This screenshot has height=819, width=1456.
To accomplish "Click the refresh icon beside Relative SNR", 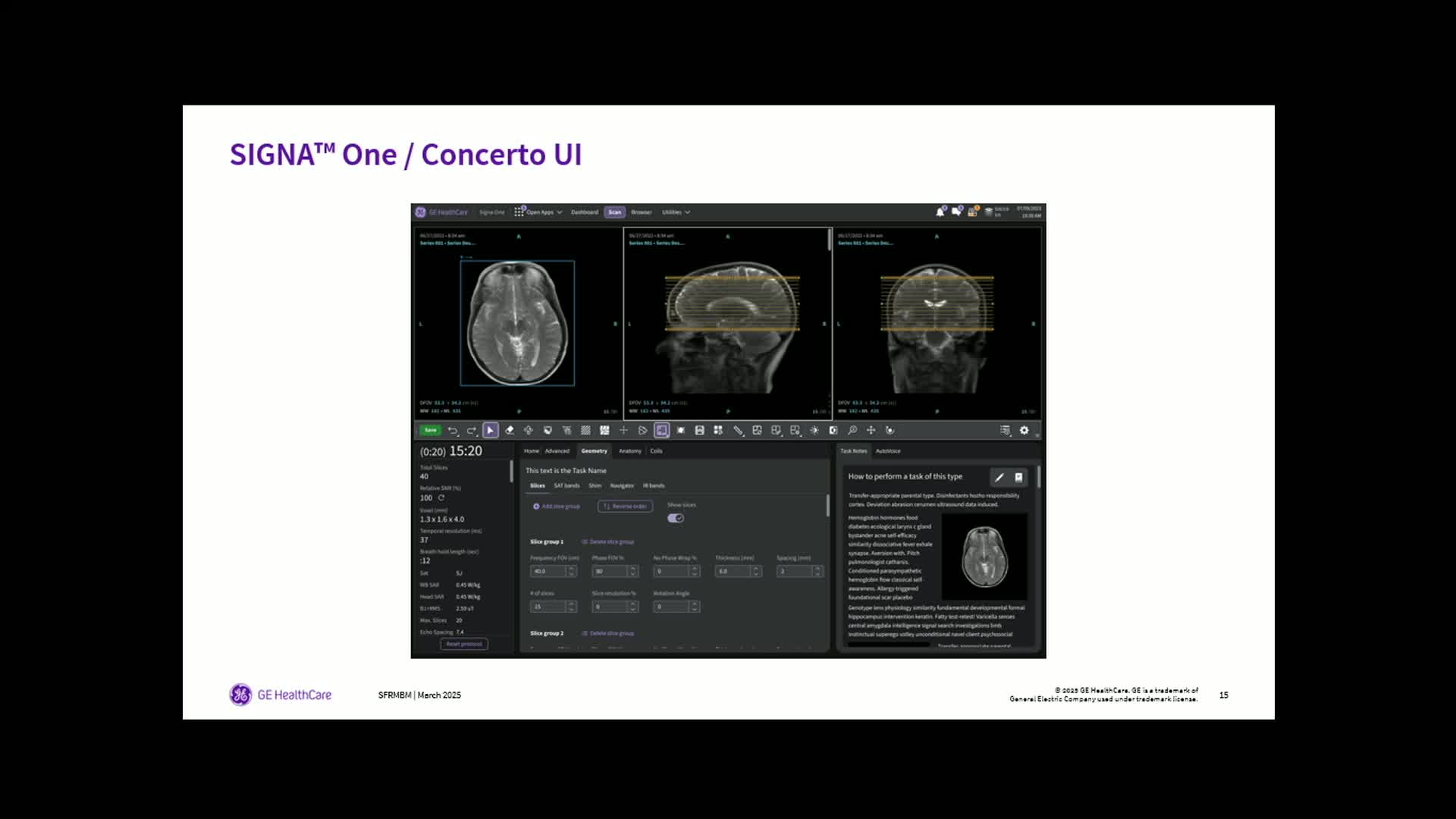I will [x=441, y=498].
